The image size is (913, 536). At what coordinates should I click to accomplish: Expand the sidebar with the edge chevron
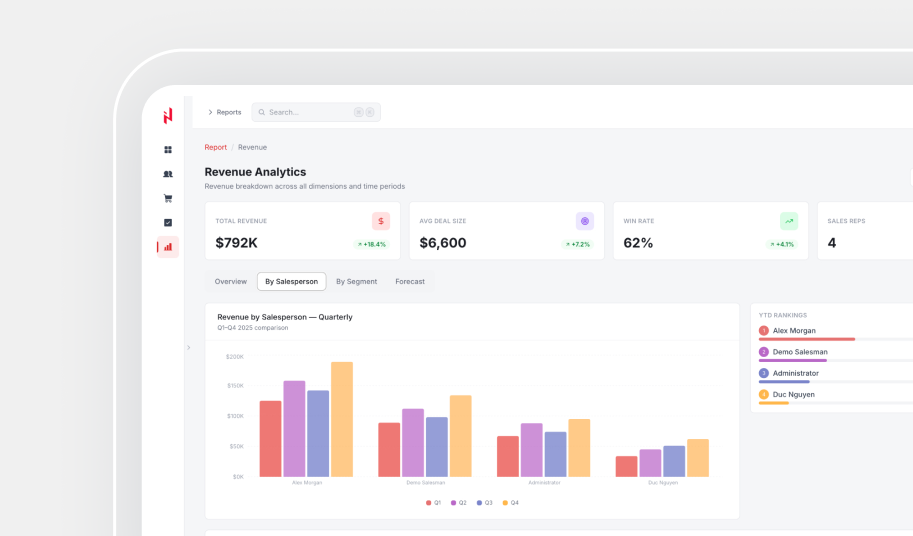coord(189,347)
